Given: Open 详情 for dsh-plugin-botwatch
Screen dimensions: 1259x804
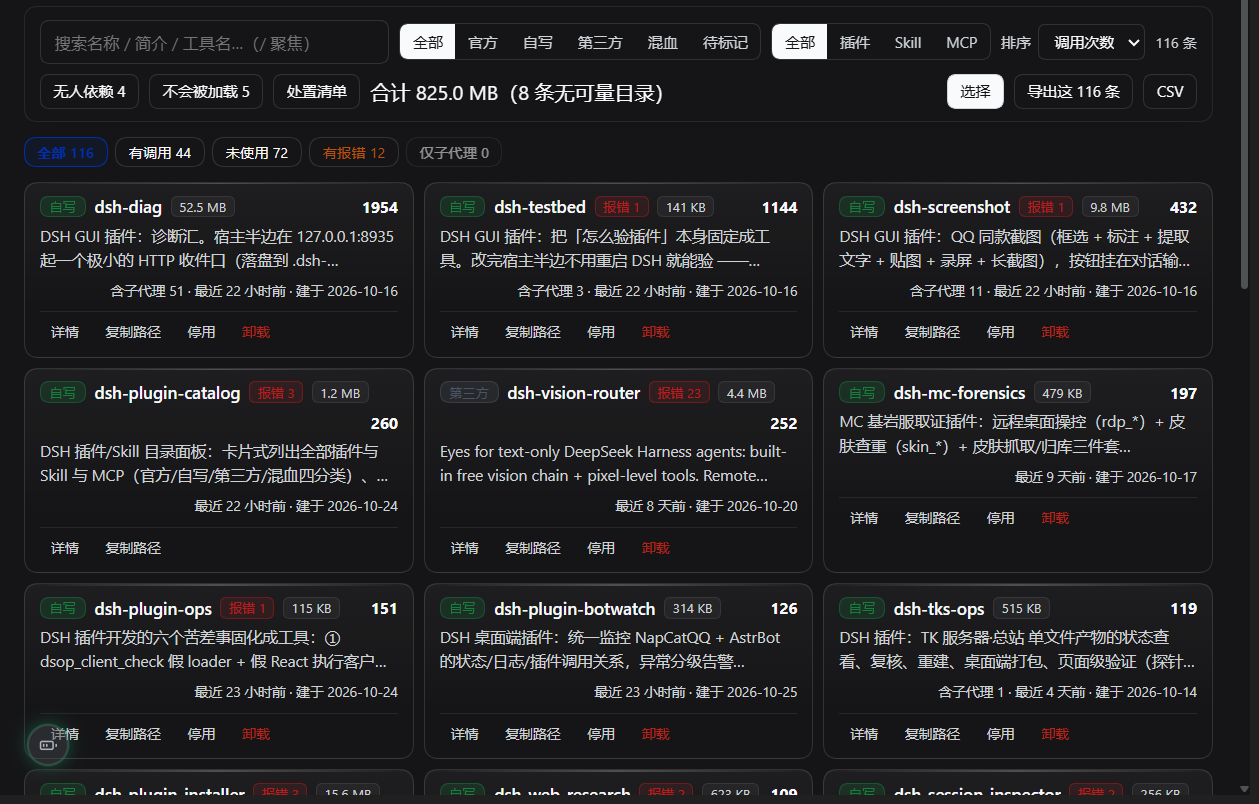Looking at the screenshot, I should (465, 734).
